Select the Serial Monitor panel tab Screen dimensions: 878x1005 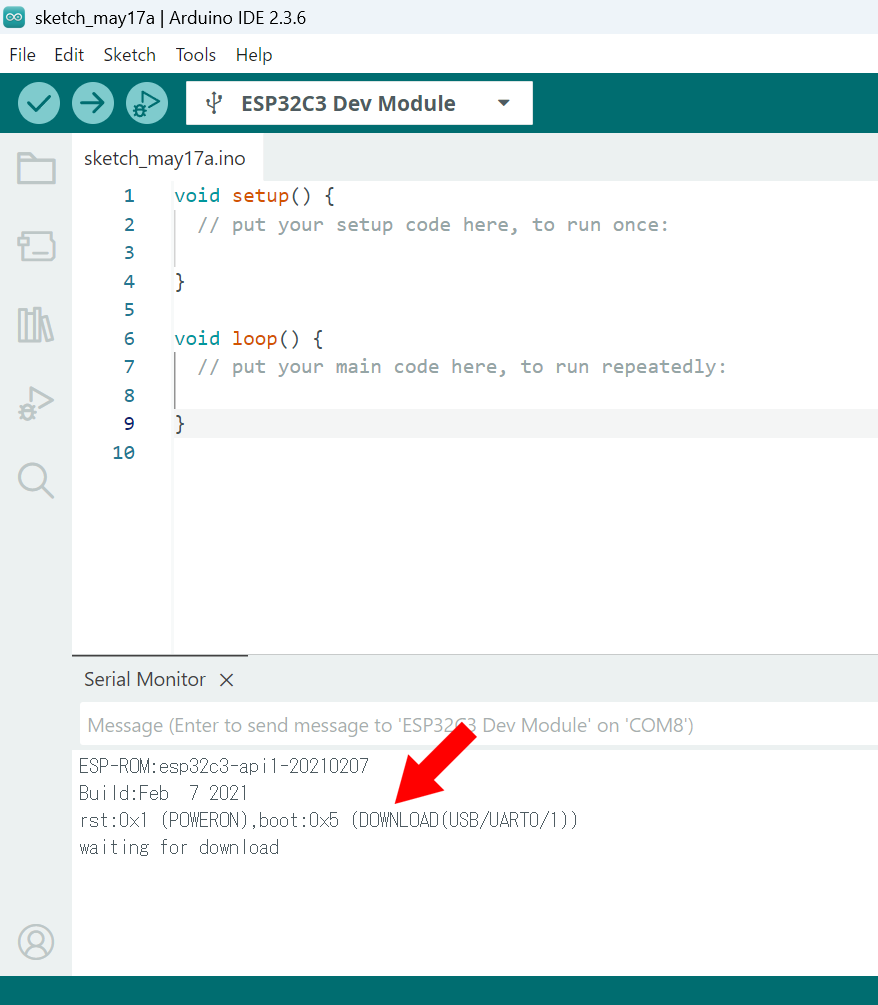[x=145, y=679]
